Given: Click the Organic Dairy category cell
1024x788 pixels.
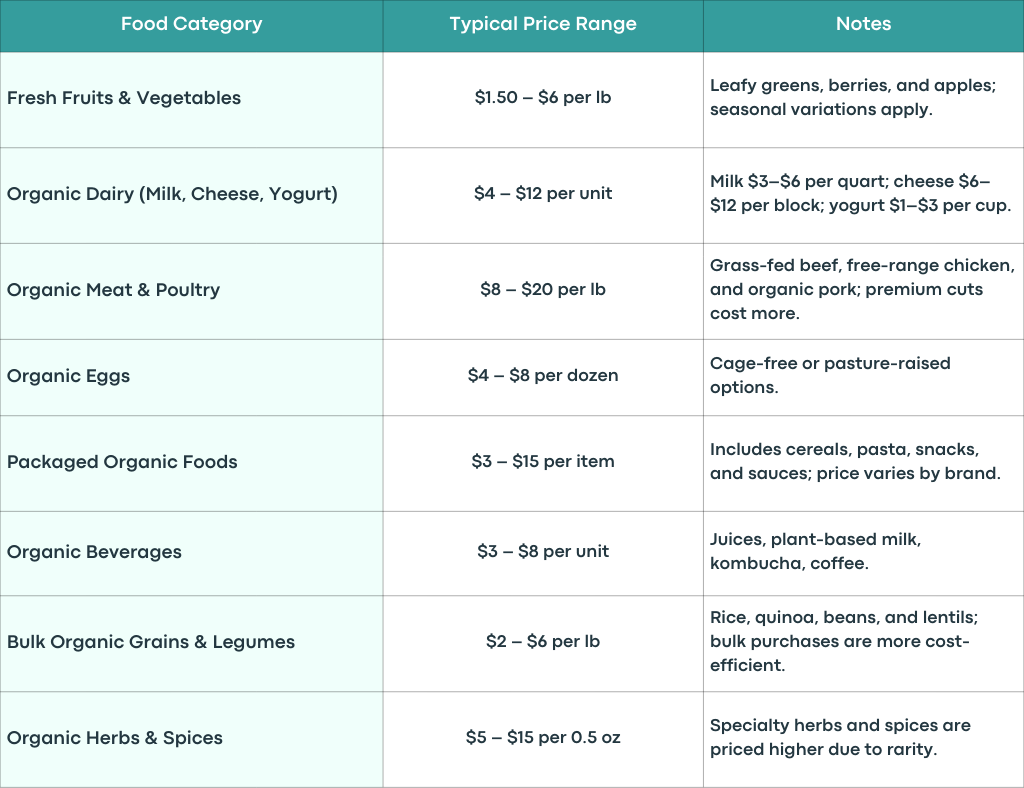Looking at the screenshot, I should point(191,196).
